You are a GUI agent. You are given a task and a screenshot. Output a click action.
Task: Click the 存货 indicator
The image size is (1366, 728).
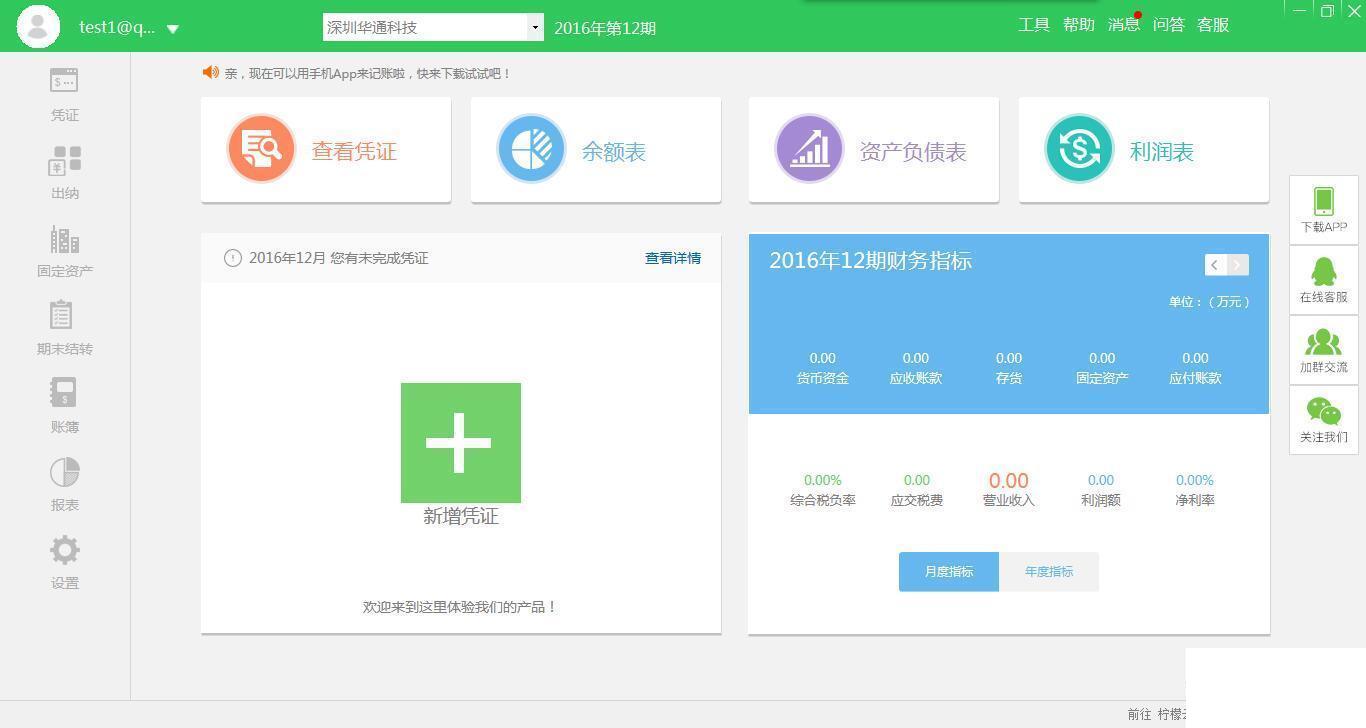[x=1009, y=368]
